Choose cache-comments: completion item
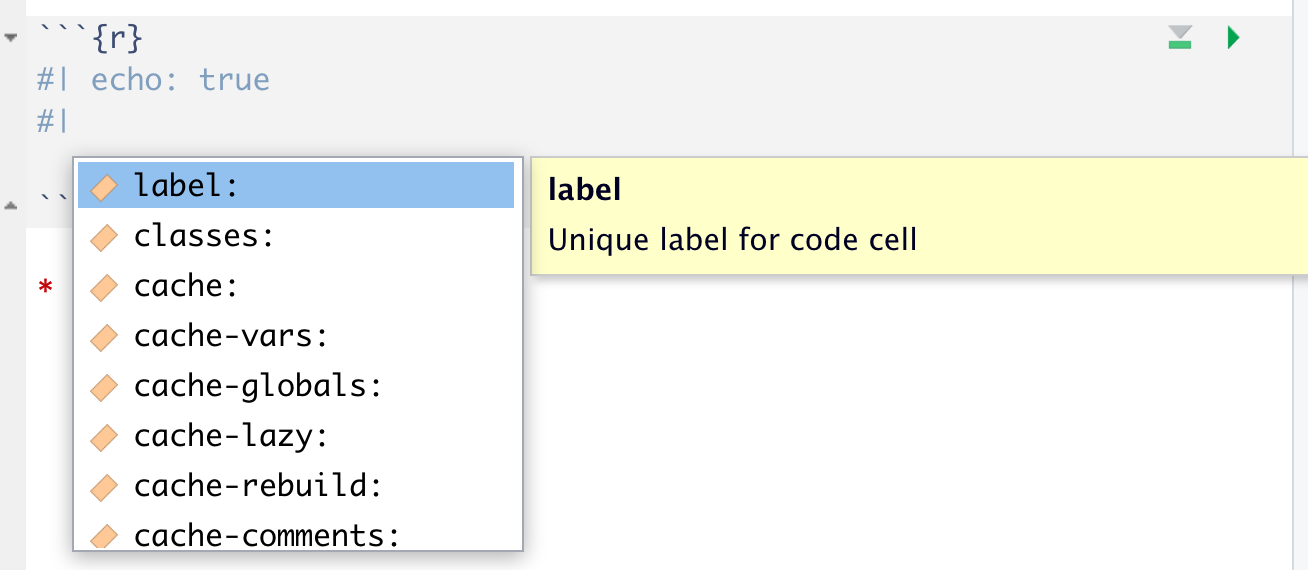The image size is (1308, 570). point(267,536)
